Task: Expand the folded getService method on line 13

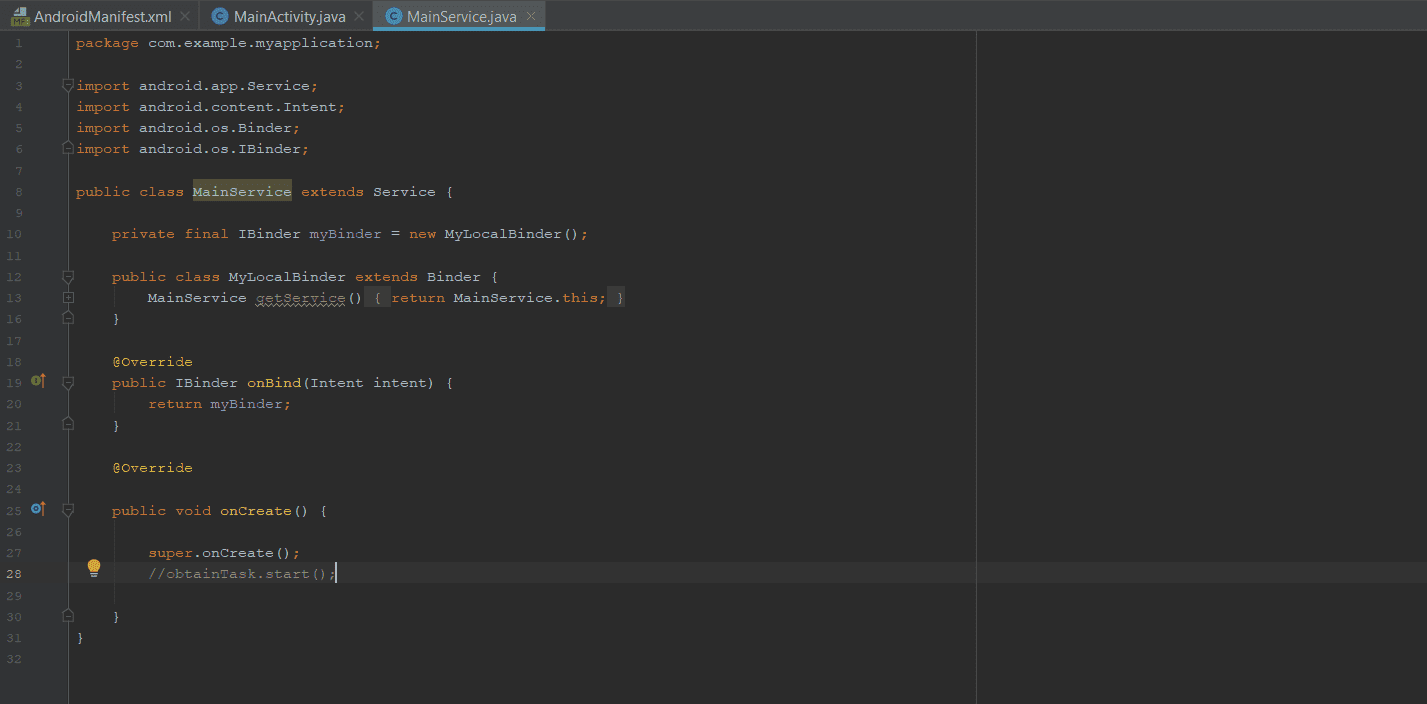Action: 68,298
